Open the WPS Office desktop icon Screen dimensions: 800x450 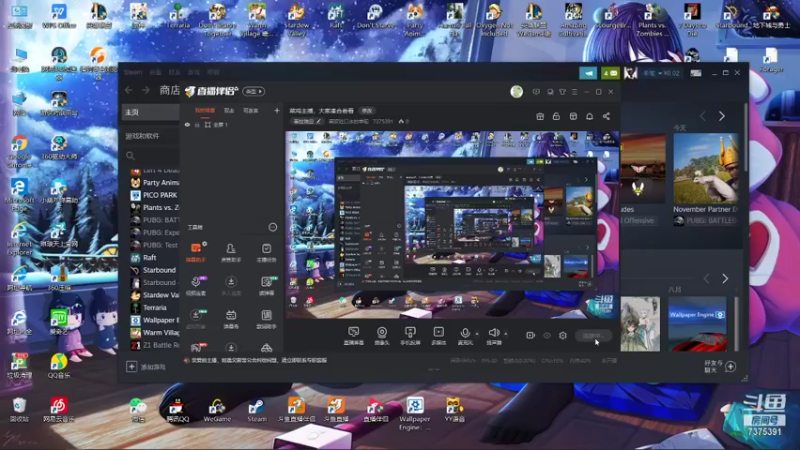click(x=59, y=15)
